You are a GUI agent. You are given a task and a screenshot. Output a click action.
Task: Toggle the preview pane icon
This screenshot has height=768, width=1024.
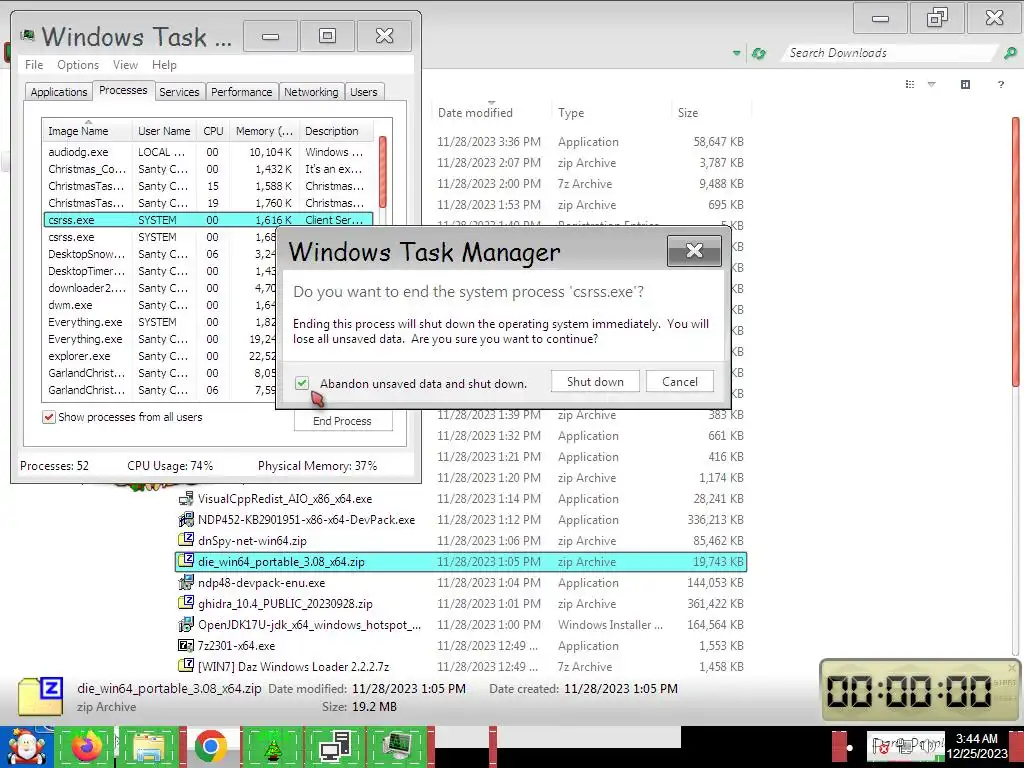click(965, 84)
